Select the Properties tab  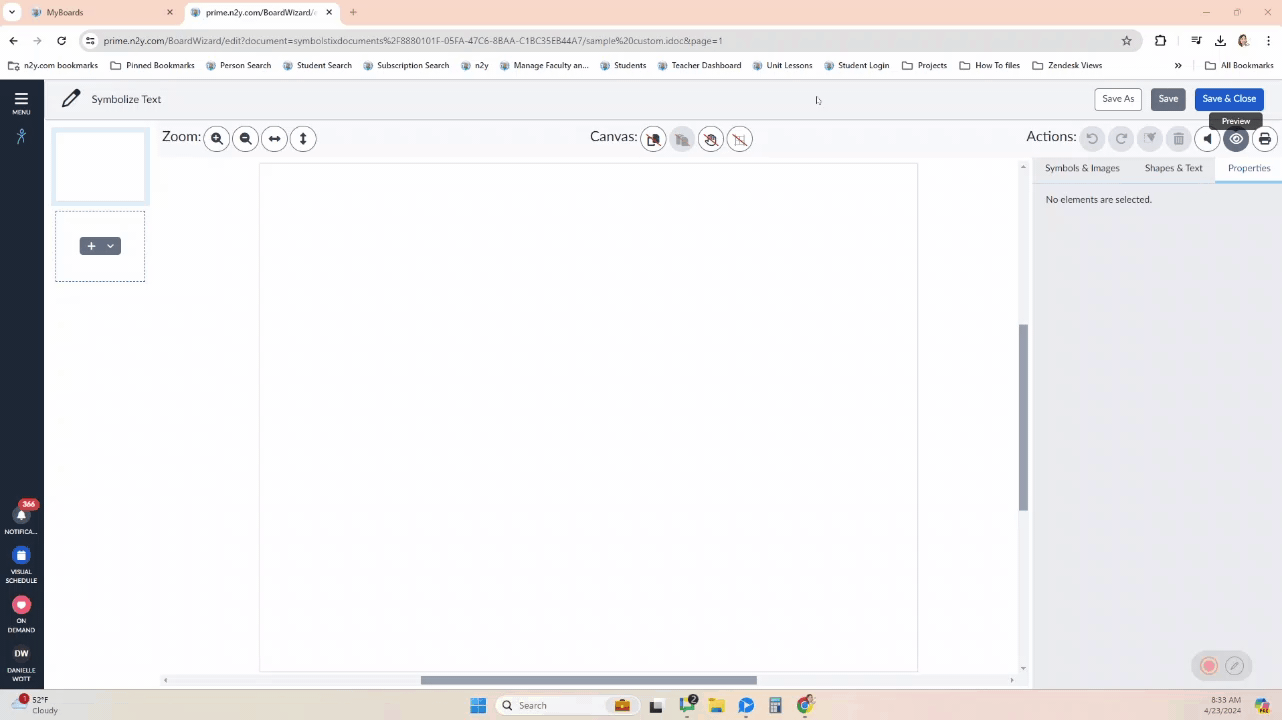pos(1249,168)
